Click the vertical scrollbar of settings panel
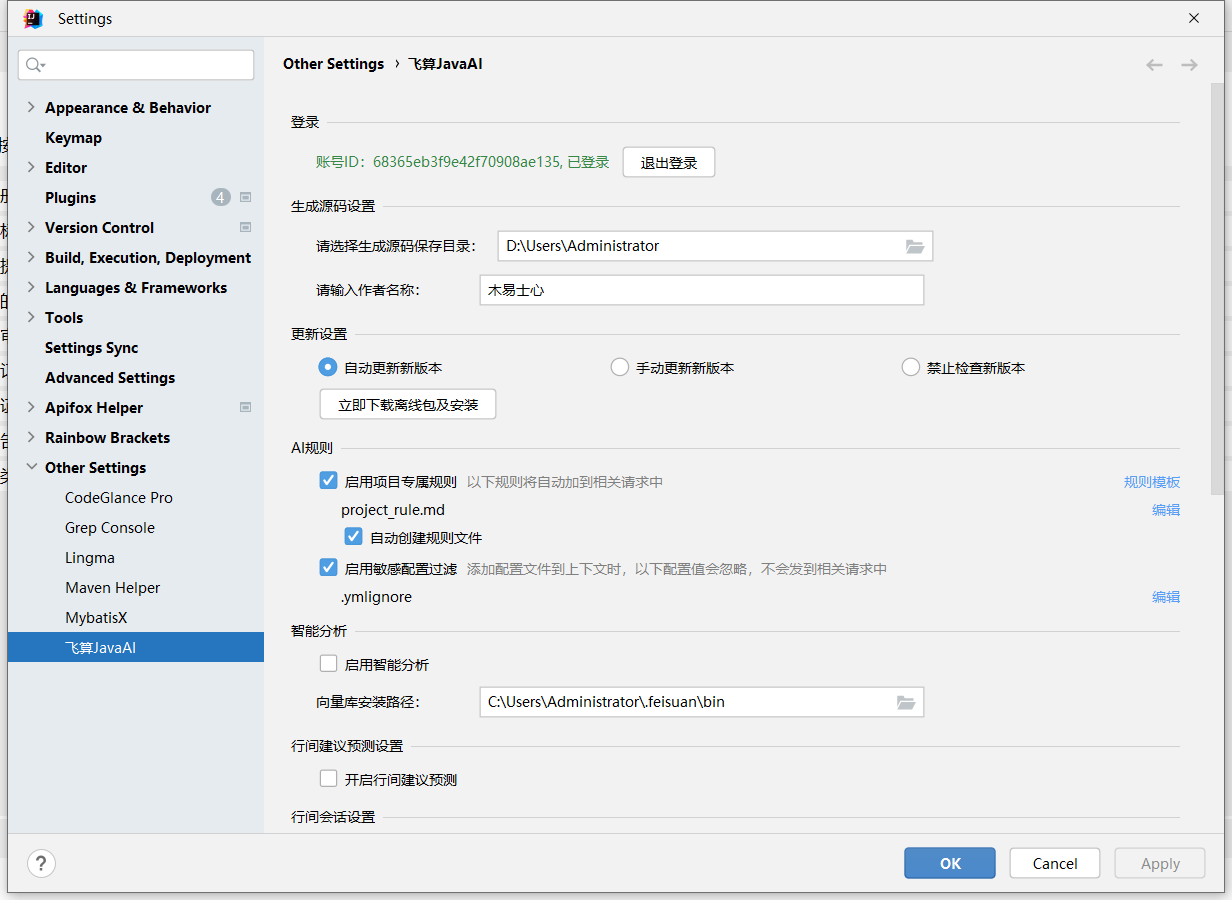 click(x=1216, y=290)
